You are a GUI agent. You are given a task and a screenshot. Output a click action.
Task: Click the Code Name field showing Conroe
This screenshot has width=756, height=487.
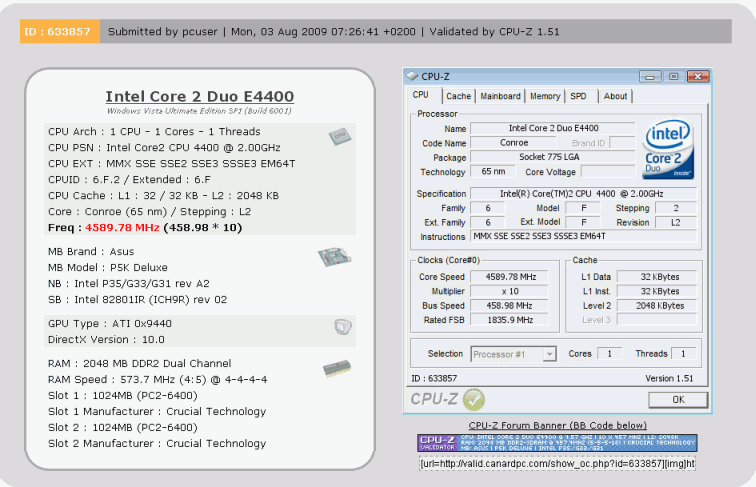tap(513, 143)
